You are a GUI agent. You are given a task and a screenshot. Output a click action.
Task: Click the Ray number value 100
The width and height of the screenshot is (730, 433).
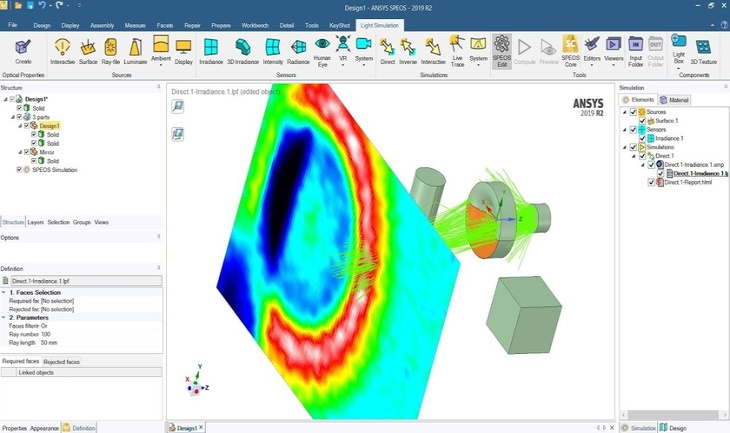[x=46, y=334]
